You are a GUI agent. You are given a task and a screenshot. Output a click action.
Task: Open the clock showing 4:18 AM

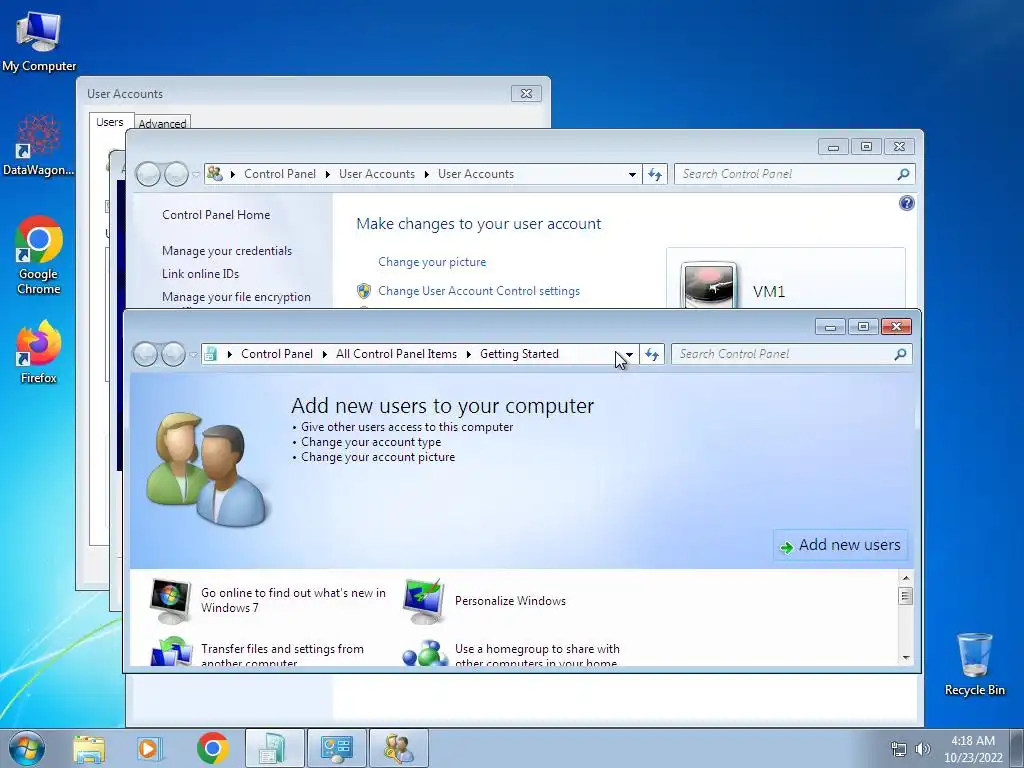tap(973, 749)
